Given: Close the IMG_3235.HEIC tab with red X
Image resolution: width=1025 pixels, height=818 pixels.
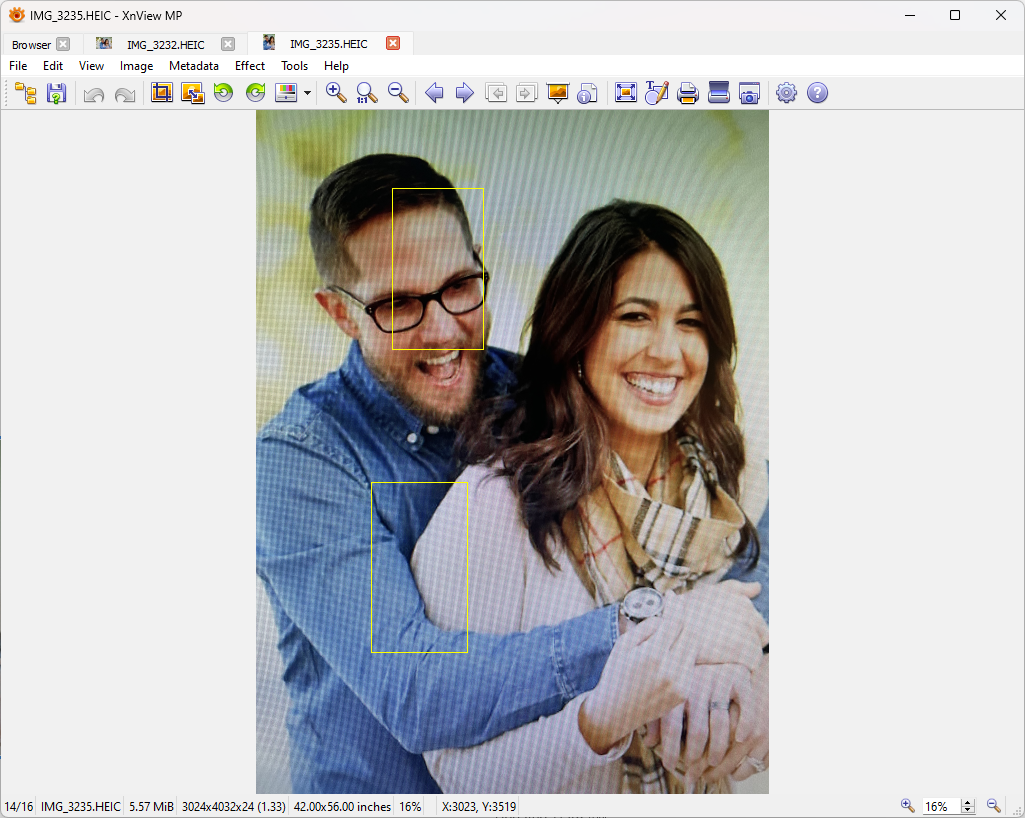Looking at the screenshot, I should pyautogui.click(x=393, y=43).
